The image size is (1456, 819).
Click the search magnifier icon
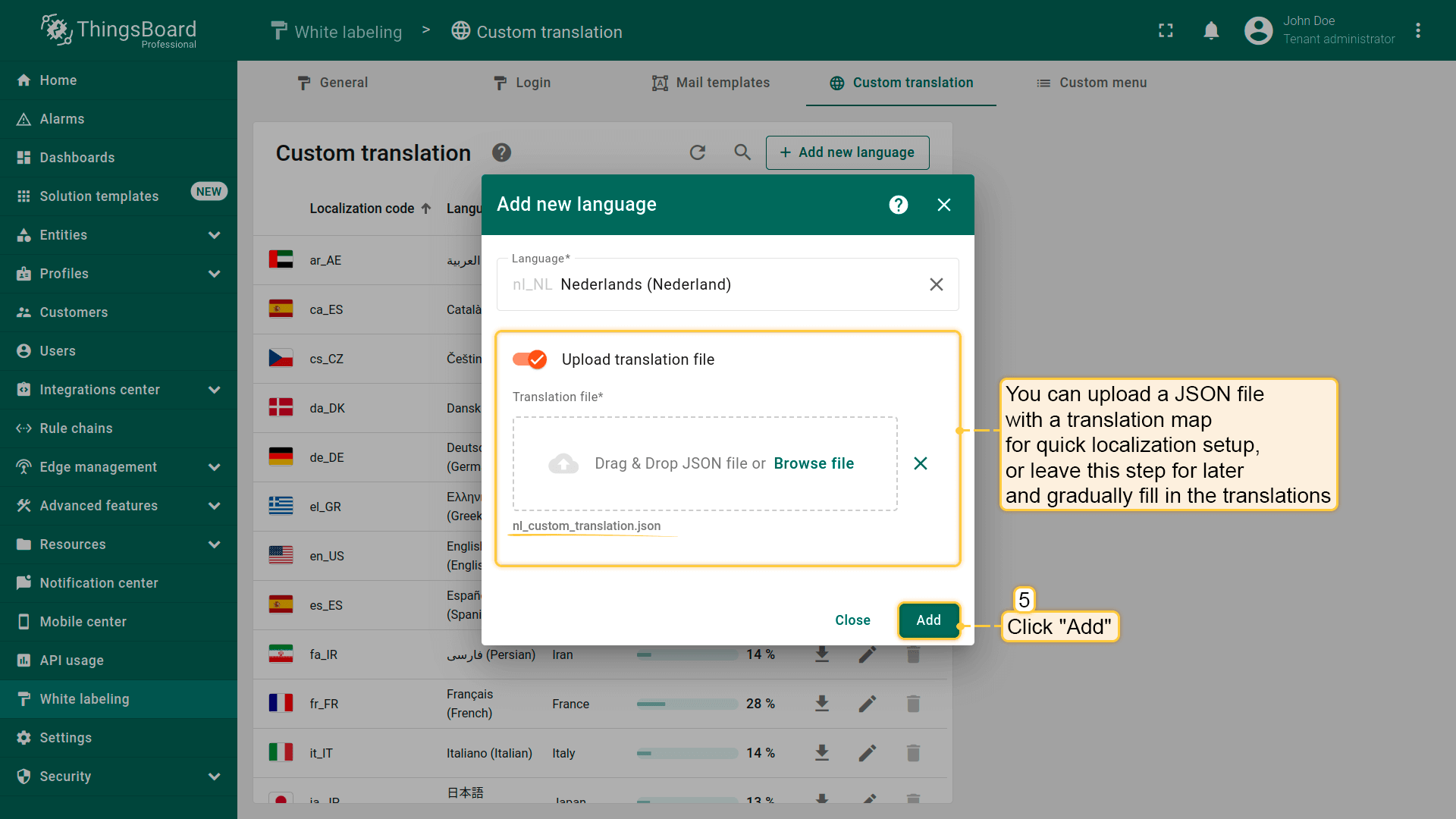coord(742,152)
